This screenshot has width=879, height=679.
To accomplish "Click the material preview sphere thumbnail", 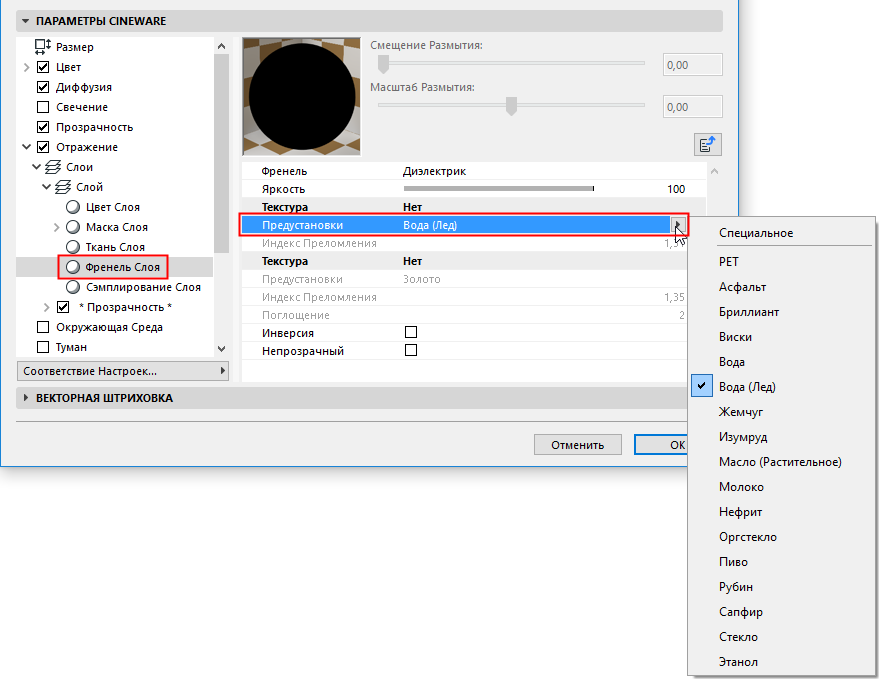I will click(x=302, y=96).
